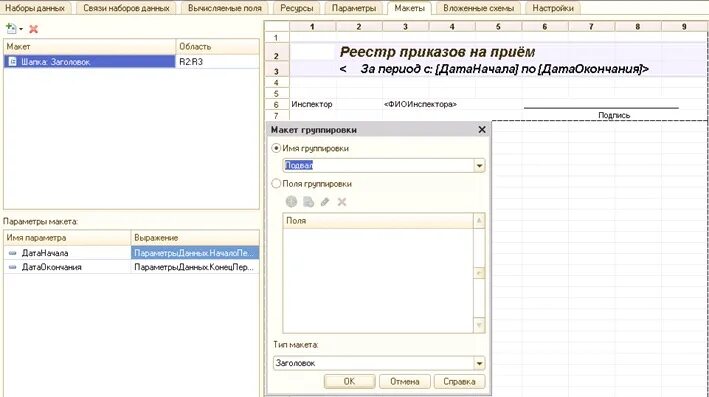Click scroll down arrow in Поля list

479,325
